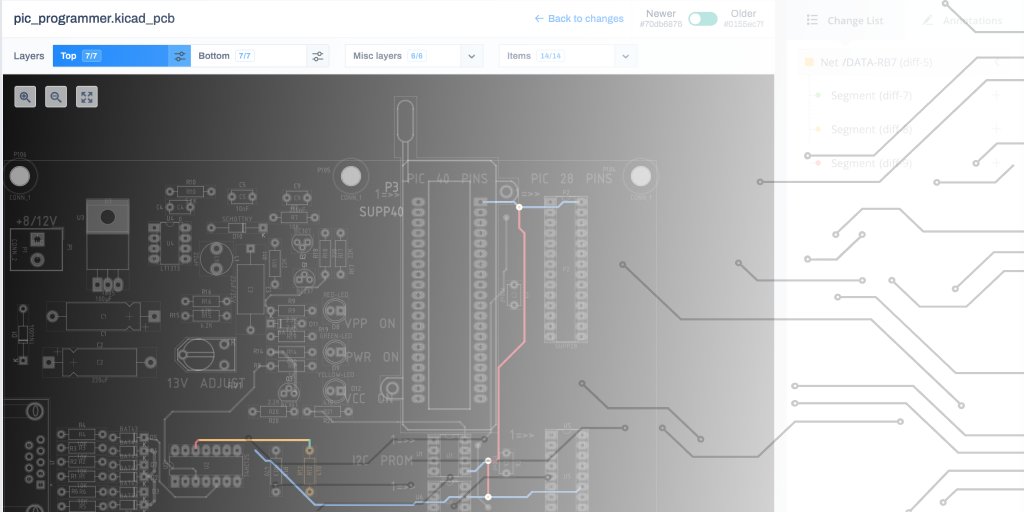Switch to the Annotations tab
The image size is (1024, 512).
click(962, 20)
